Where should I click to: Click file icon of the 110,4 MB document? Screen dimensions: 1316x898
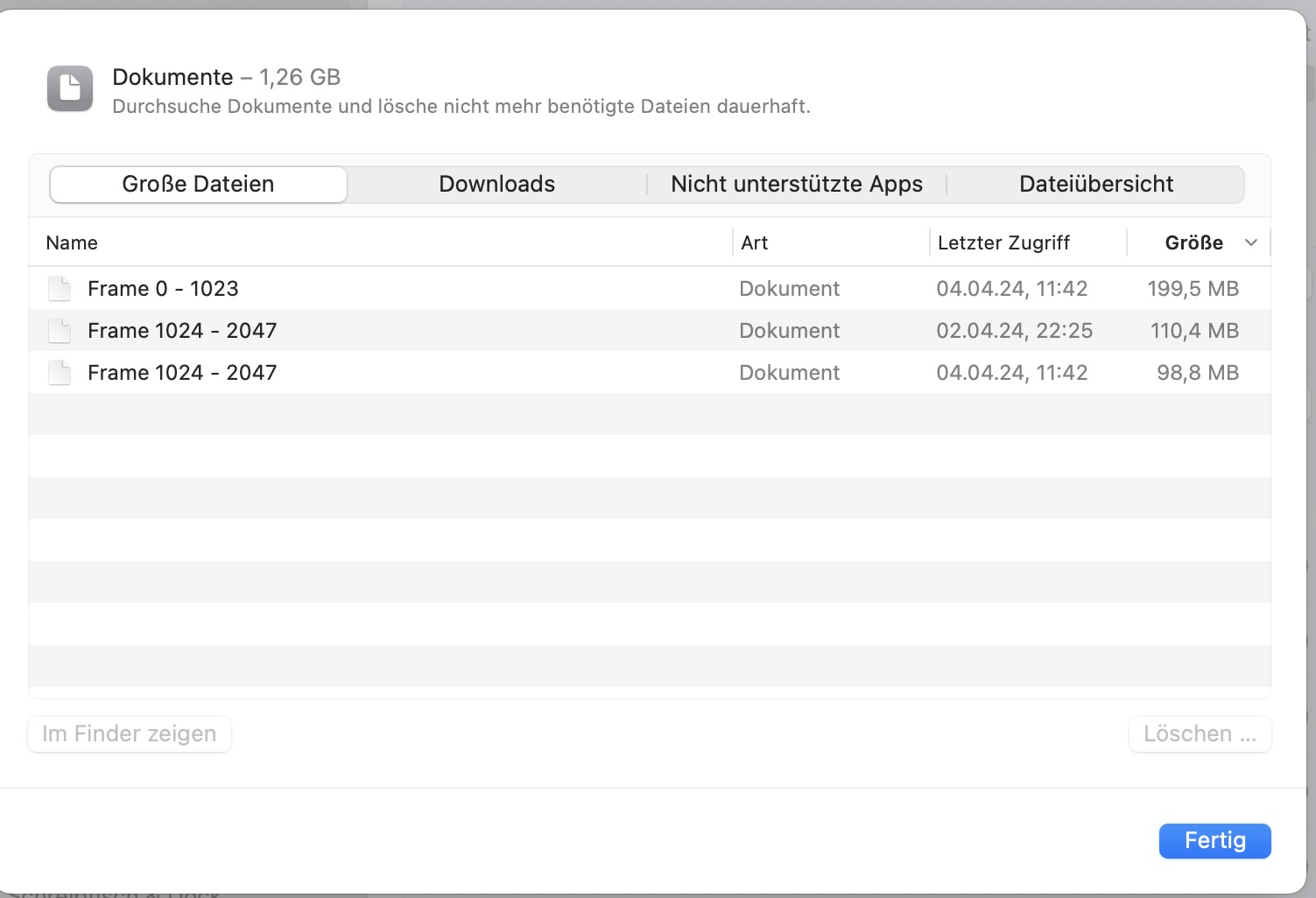60,331
